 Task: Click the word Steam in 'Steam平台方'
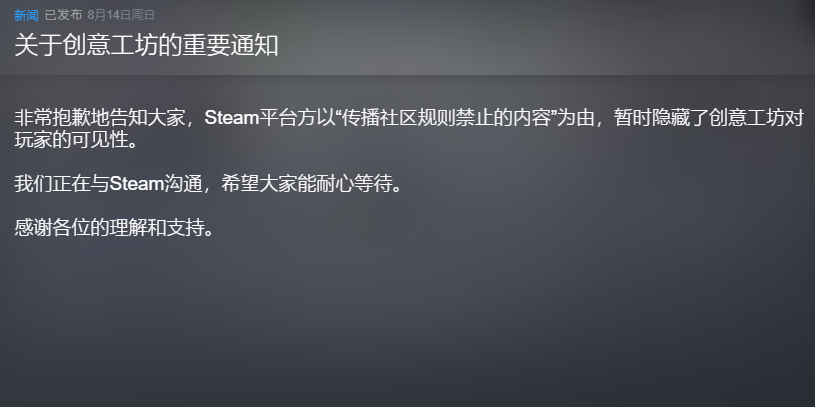point(231,118)
